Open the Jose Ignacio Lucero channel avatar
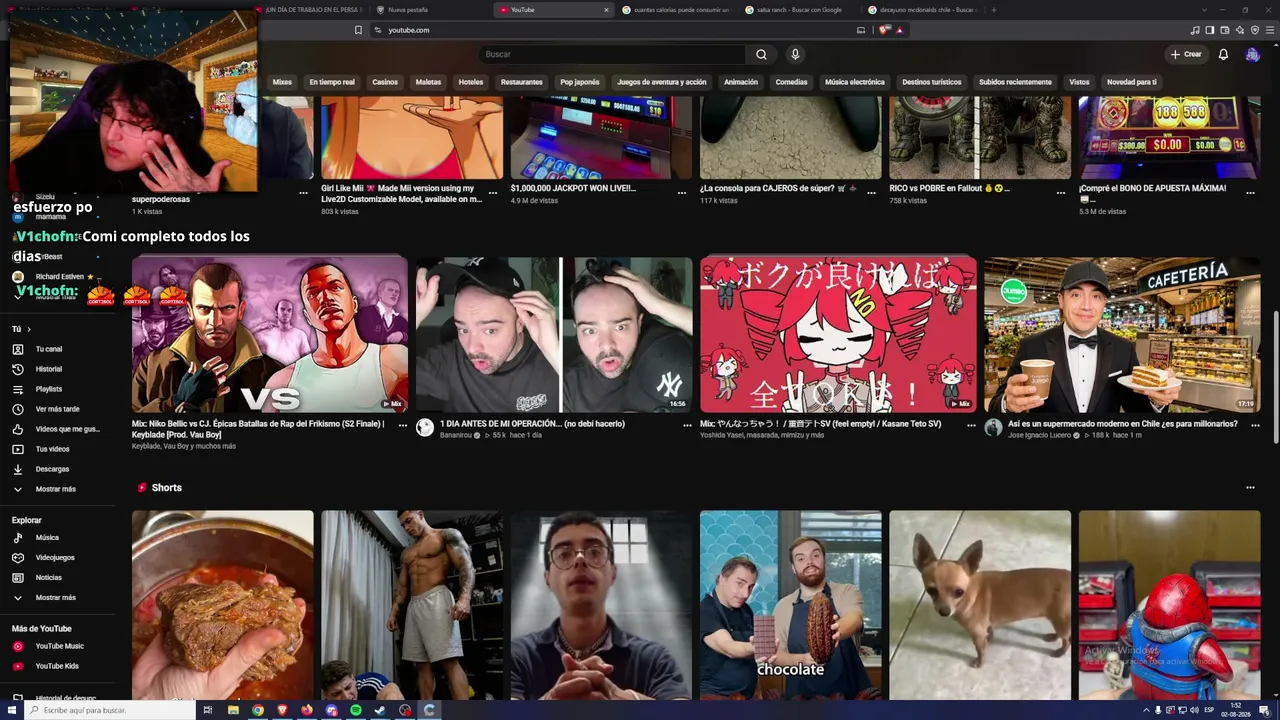This screenshot has height=720, width=1280. (x=993, y=428)
